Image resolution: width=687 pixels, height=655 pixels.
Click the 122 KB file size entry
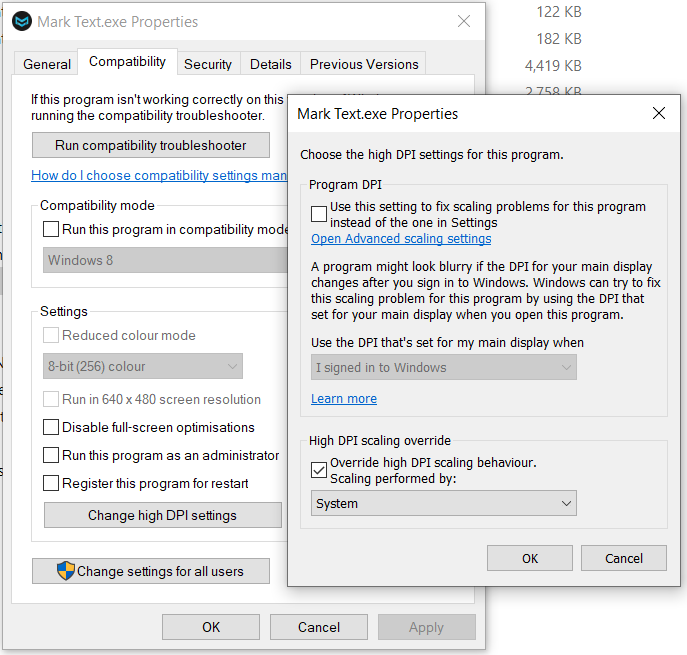pyautogui.click(x=559, y=12)
